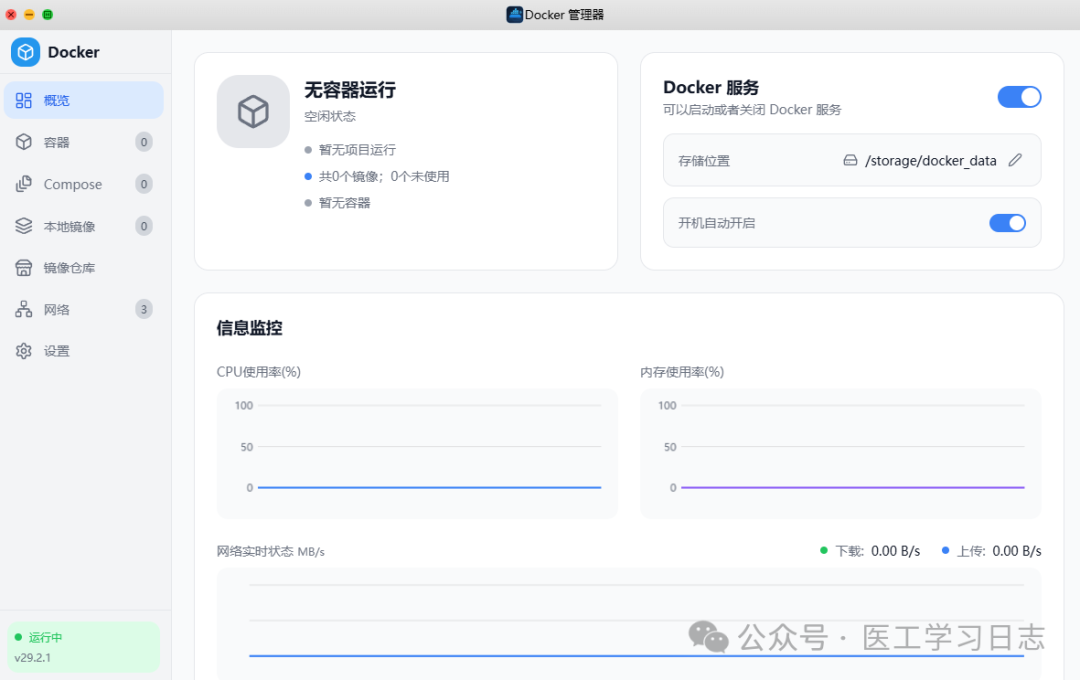The image size is (1080, 680).
Task: Click the version text v29.2.1
Action: (32, 657)
